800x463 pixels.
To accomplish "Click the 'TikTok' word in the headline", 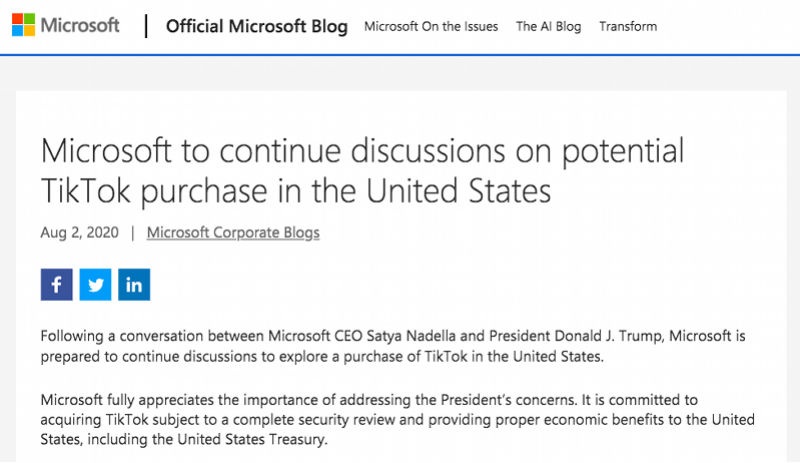I will click(85, 191).
